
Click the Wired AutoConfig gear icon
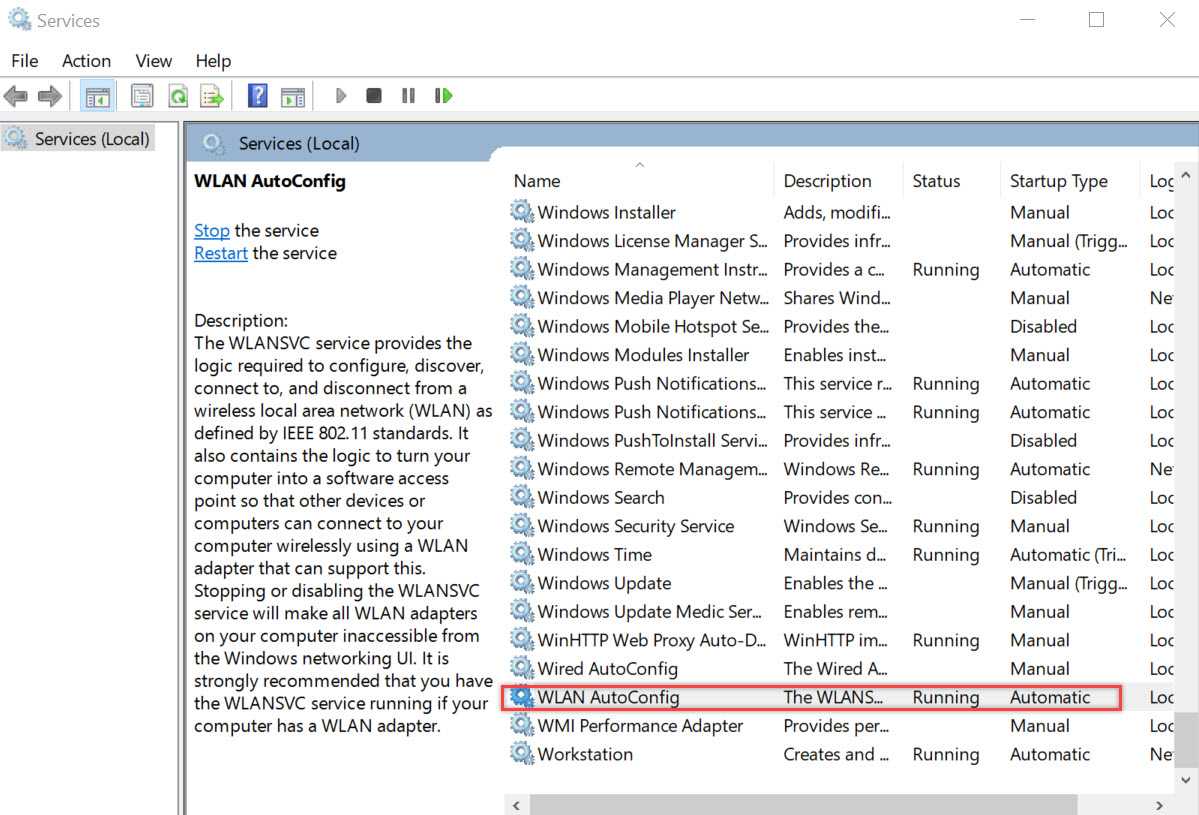coord(522,667)
